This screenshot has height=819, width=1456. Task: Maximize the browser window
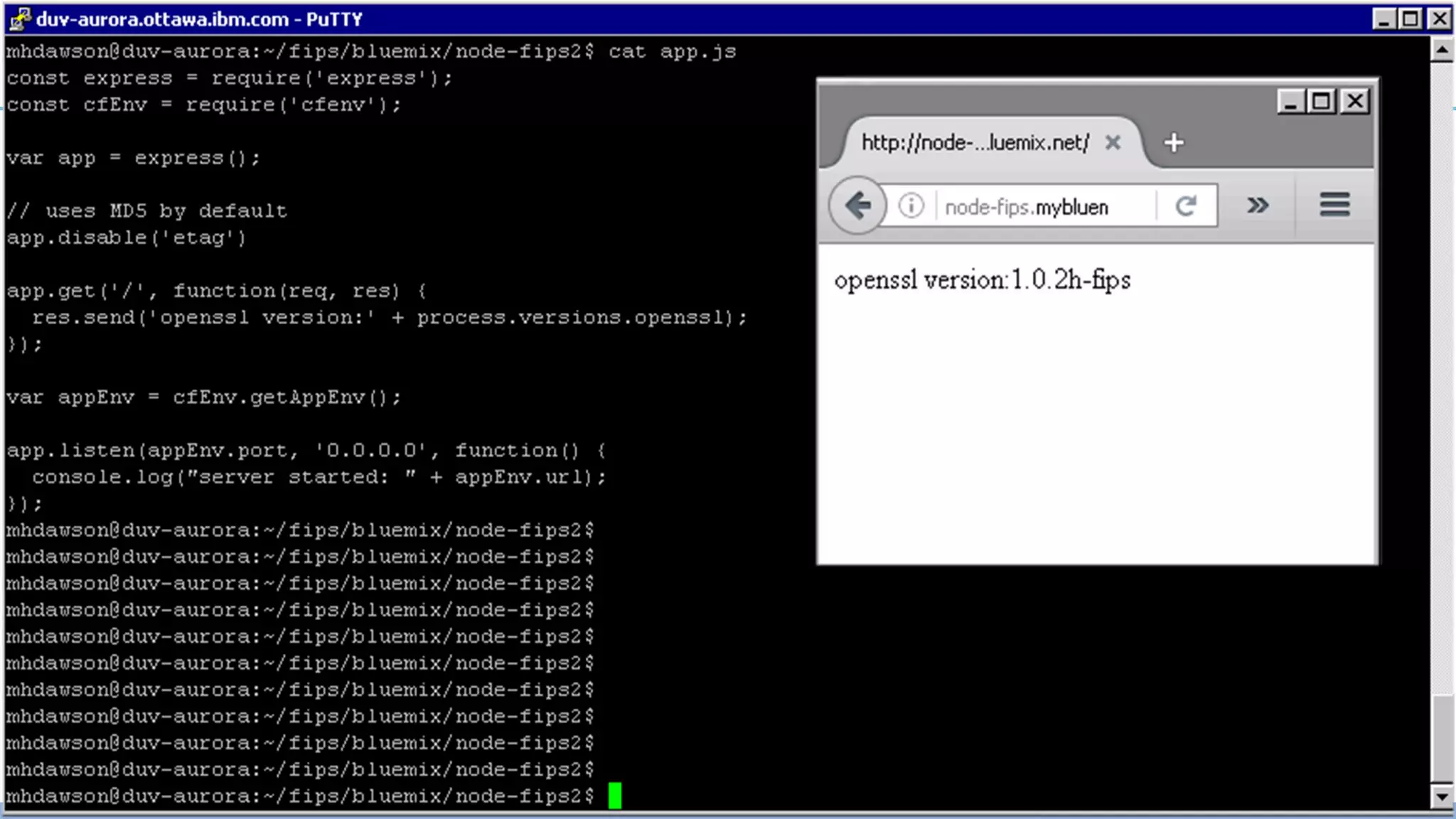click(1322, 102)
